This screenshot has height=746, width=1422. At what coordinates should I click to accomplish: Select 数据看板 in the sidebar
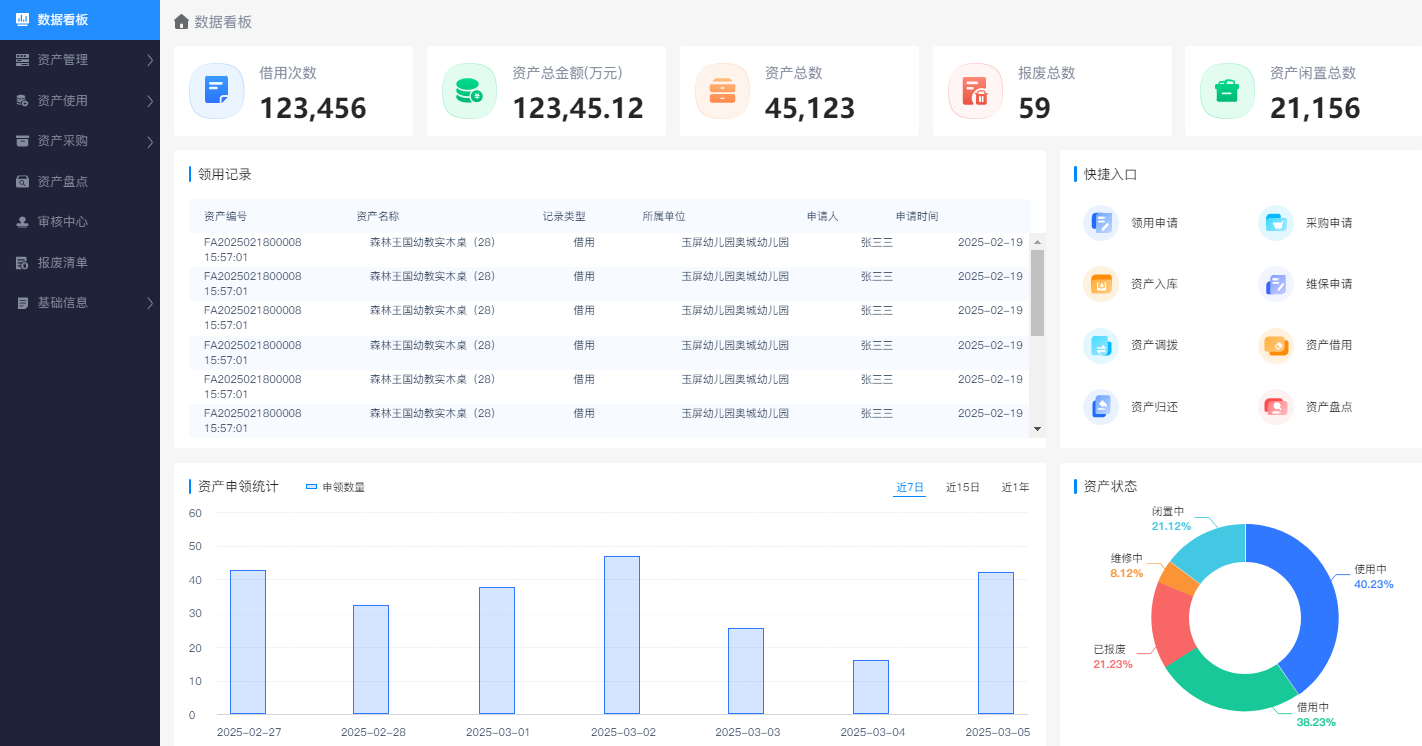(80, 20)
